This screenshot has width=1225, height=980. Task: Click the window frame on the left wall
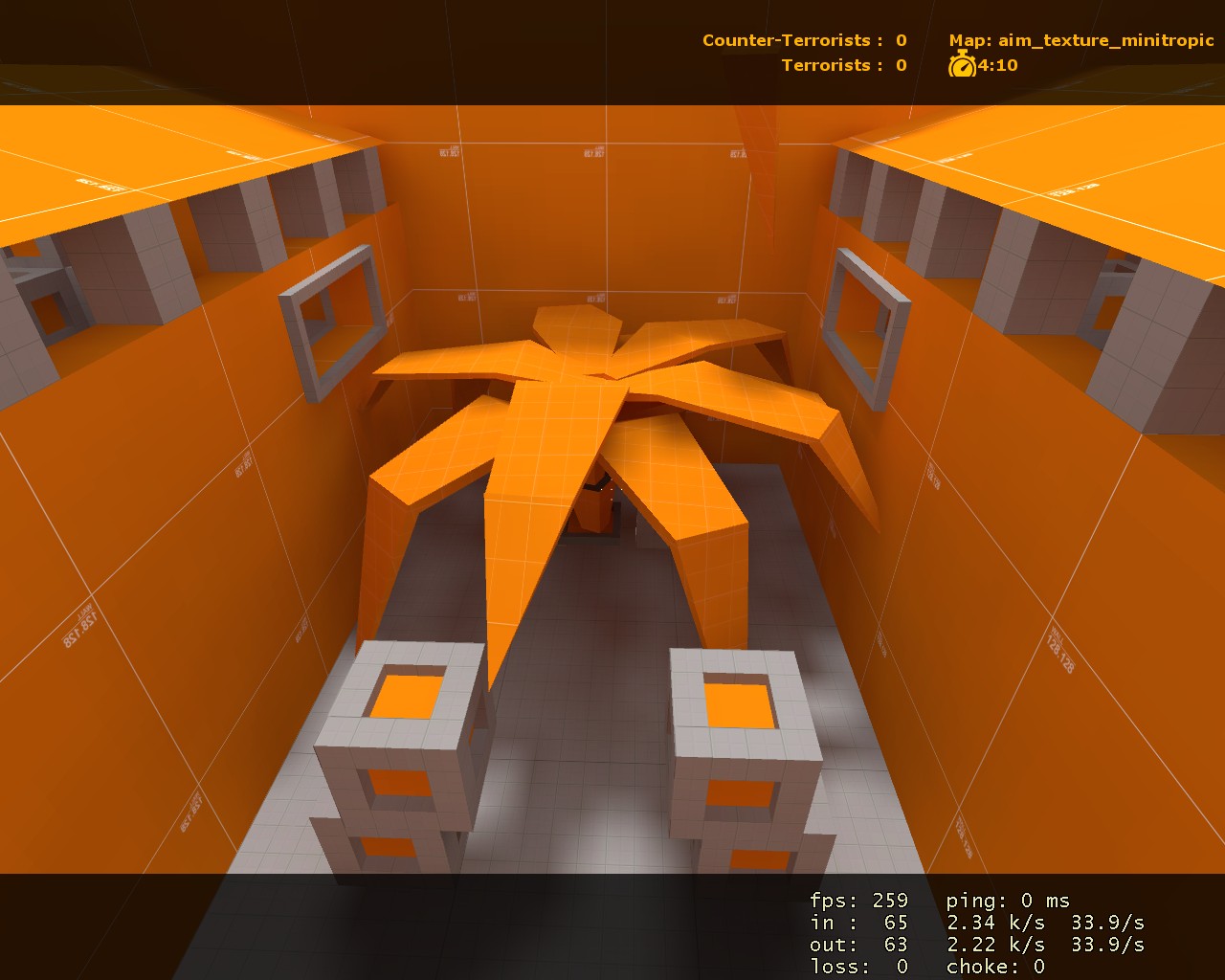(x=330, y=316)
